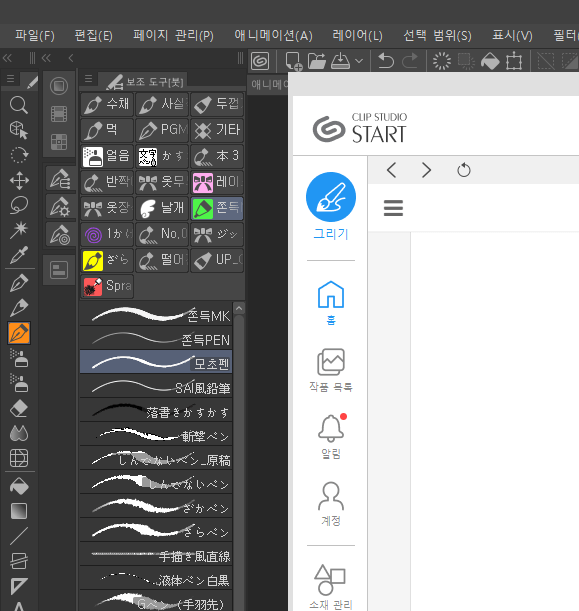This screenshot has height=611, width=579.
Task: Select the Fill bucket tool in toolbox
Action: (19, 486)
